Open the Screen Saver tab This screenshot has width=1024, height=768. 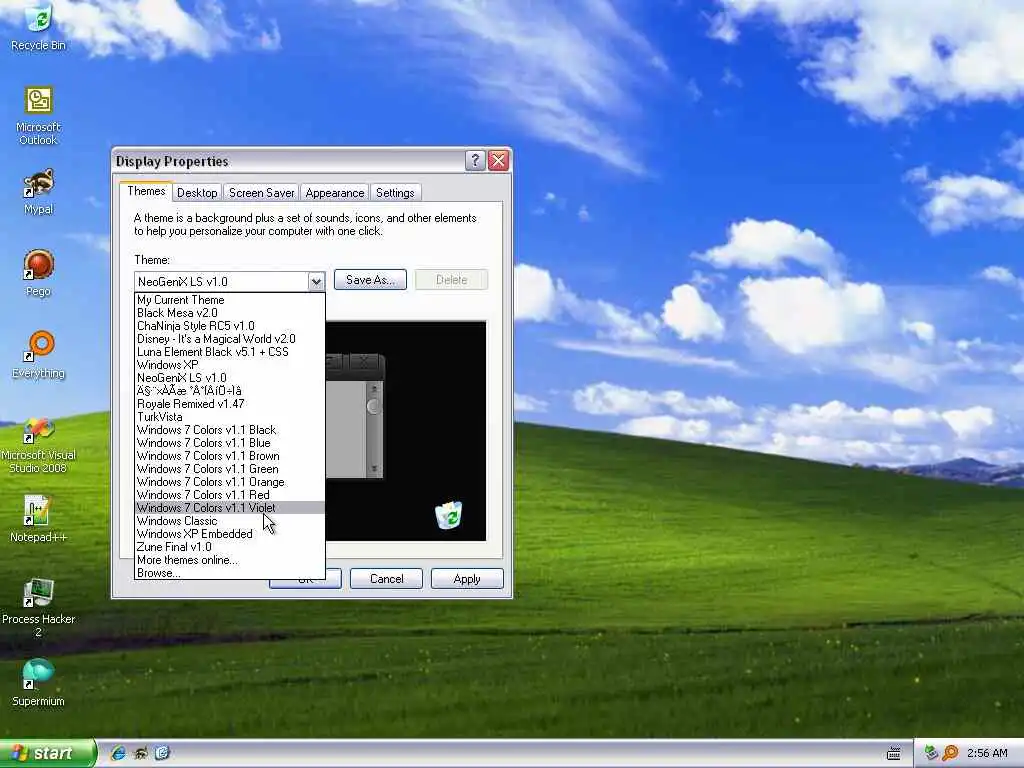tap(261, 193)
